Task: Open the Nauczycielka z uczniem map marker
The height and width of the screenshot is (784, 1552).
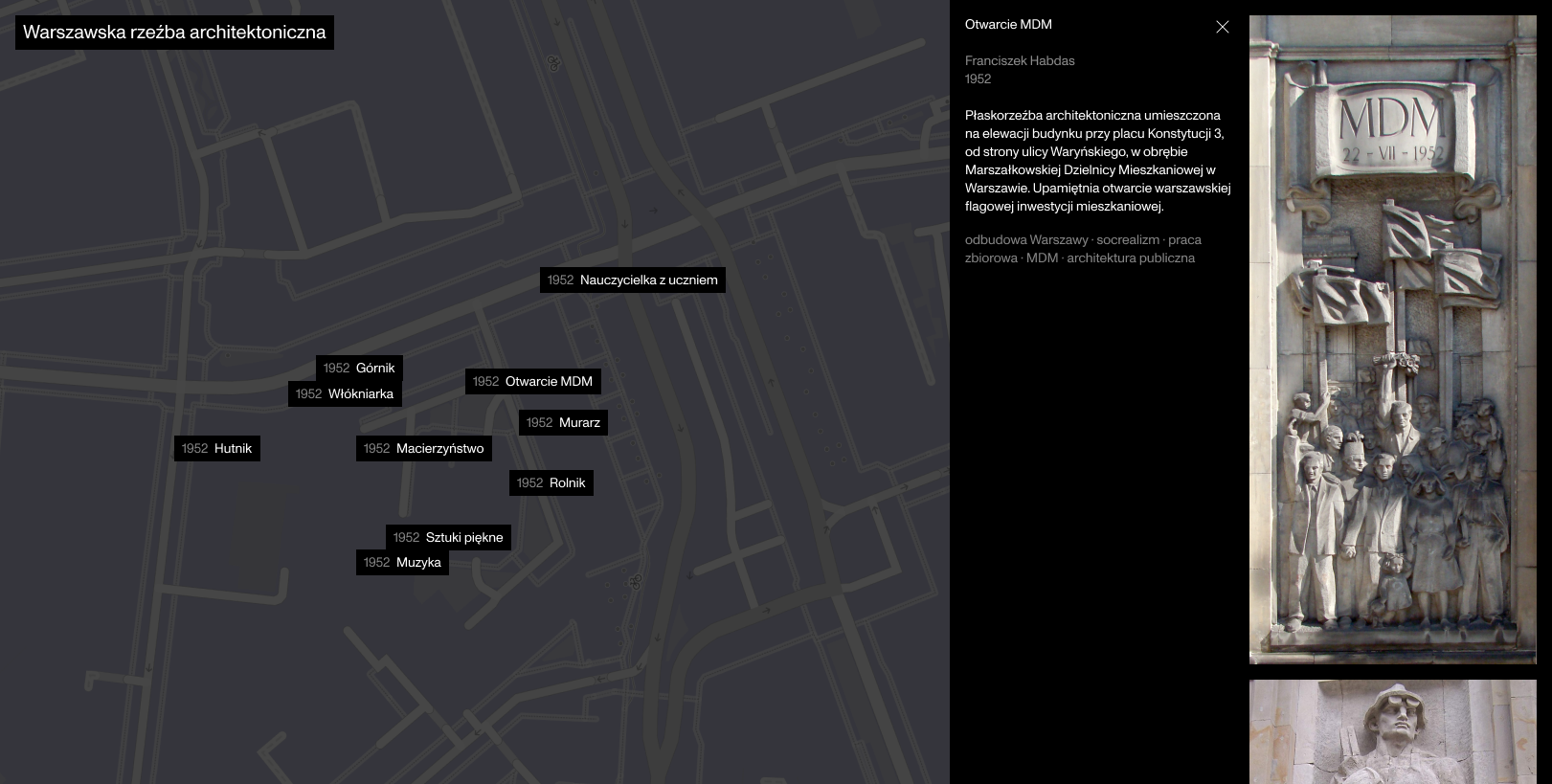Action: pyautogui.click(x=632, y=280)
